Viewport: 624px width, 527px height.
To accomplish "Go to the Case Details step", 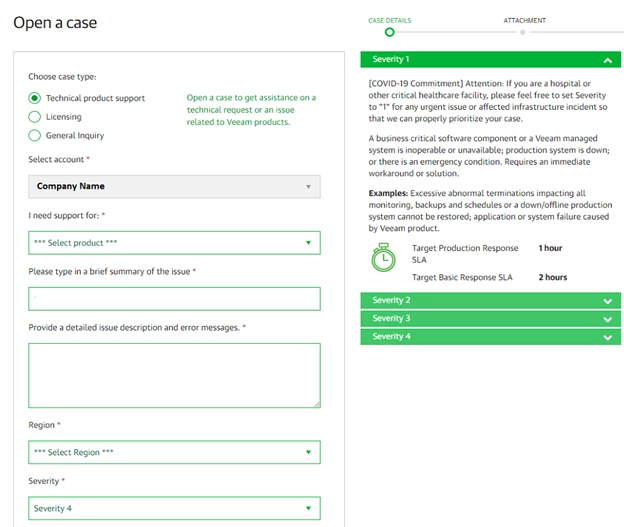I will click(390, 20).
